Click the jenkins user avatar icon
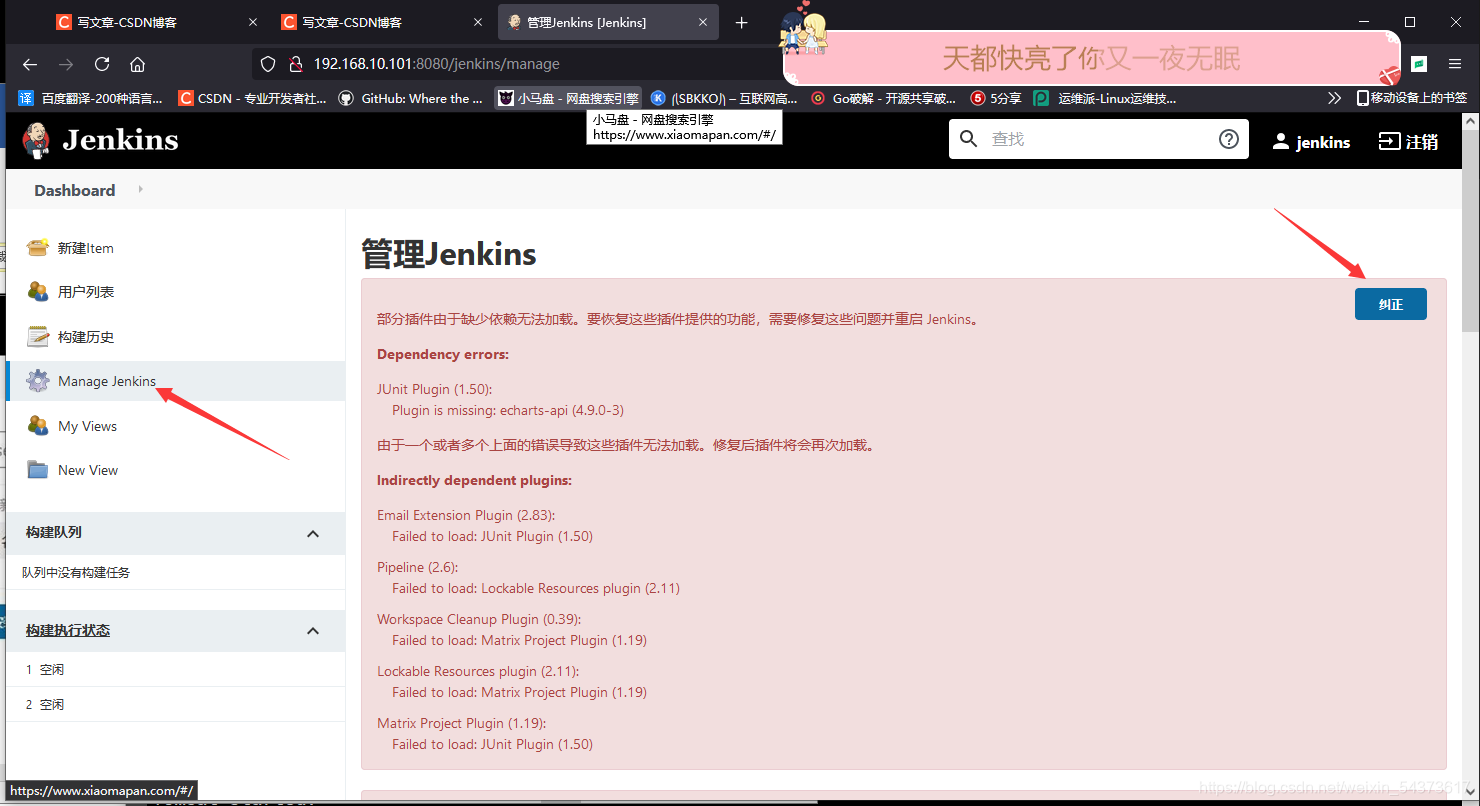Viewport: 1480px width, 806px height. pyautogui.click(x=1280, y=142)
